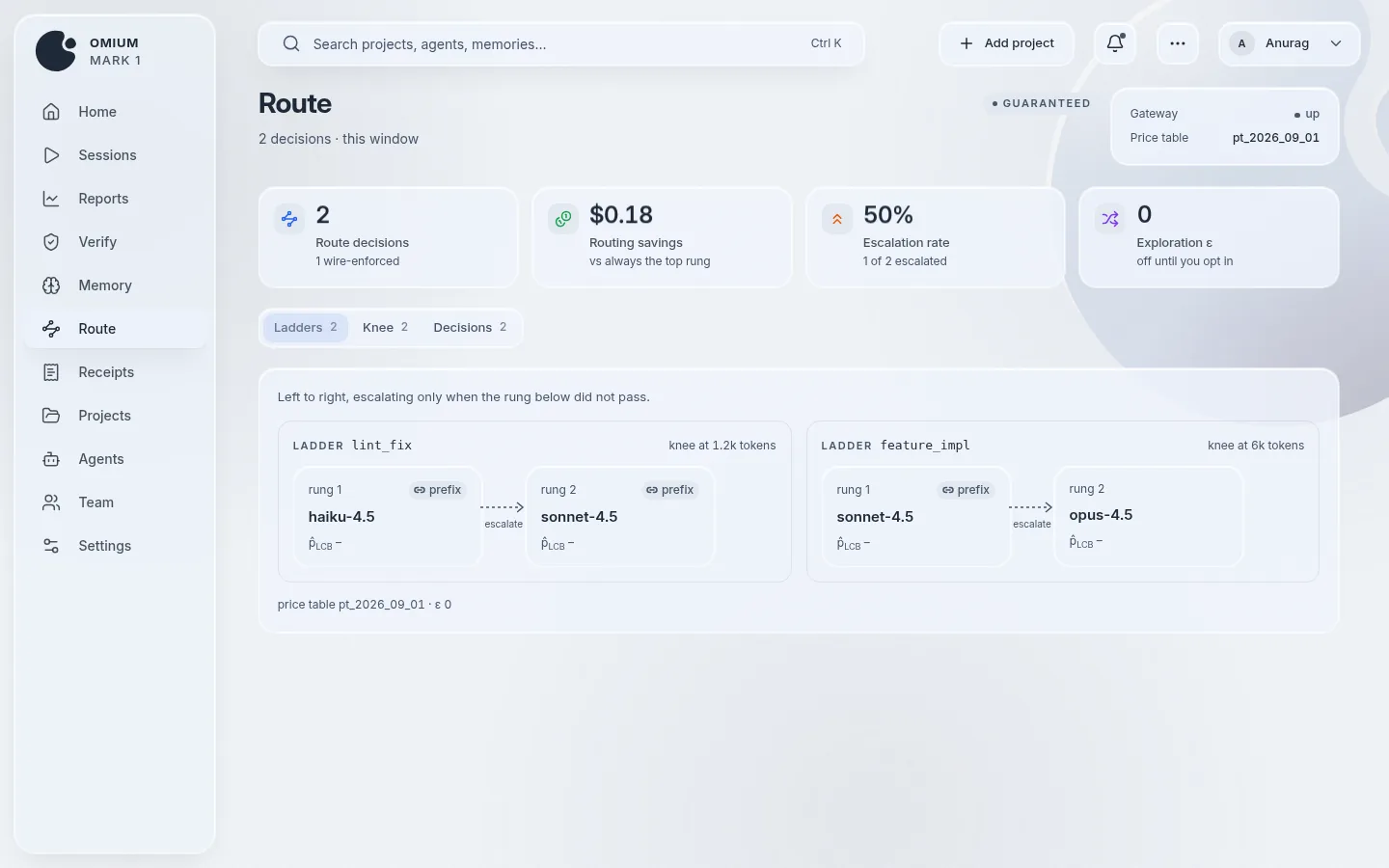This screenshot has height=868, width=1389.
Task: Open Team via its people icon
Action: [x=51, y=502]
